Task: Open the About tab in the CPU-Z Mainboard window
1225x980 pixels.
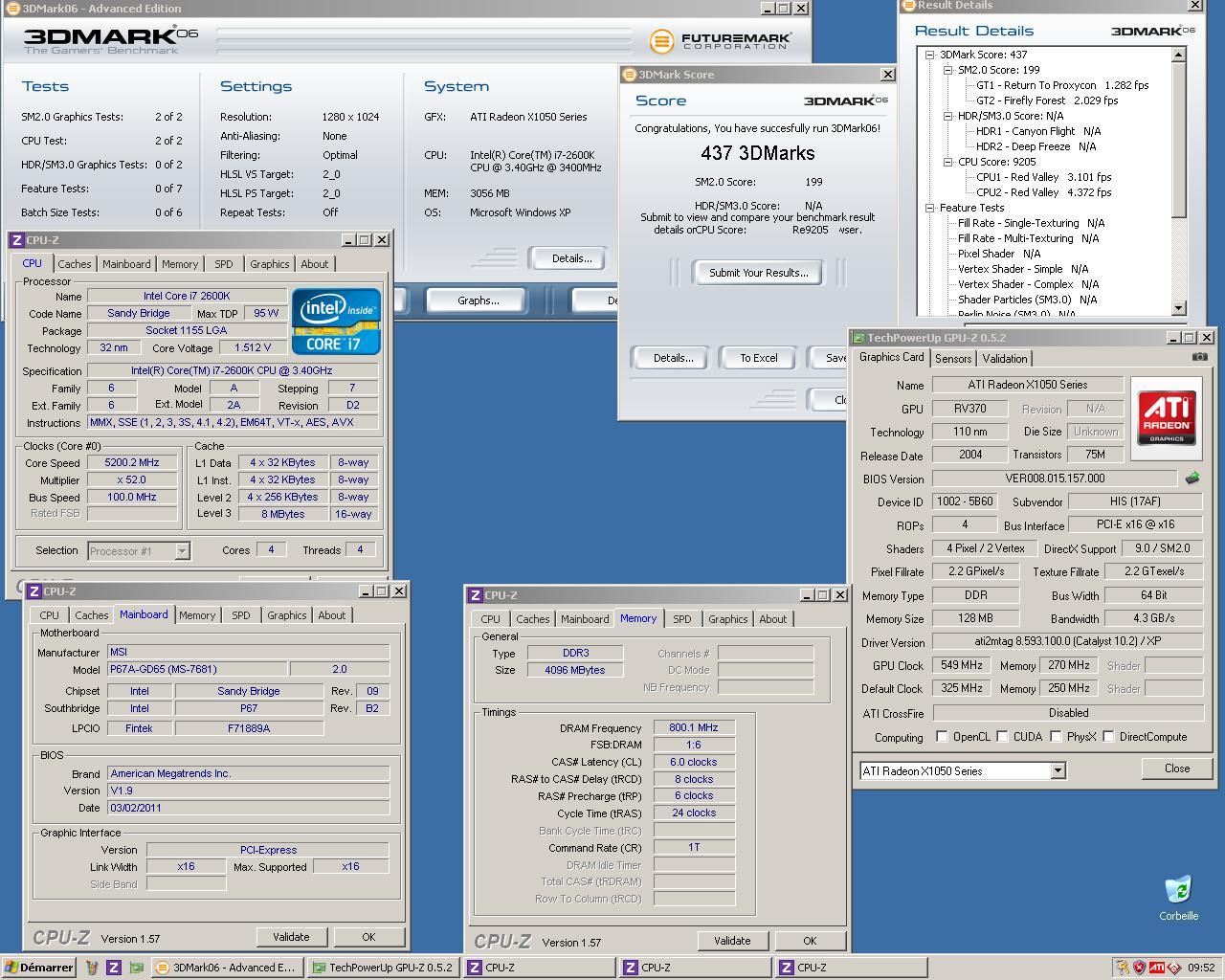Action: pos(331,615)
